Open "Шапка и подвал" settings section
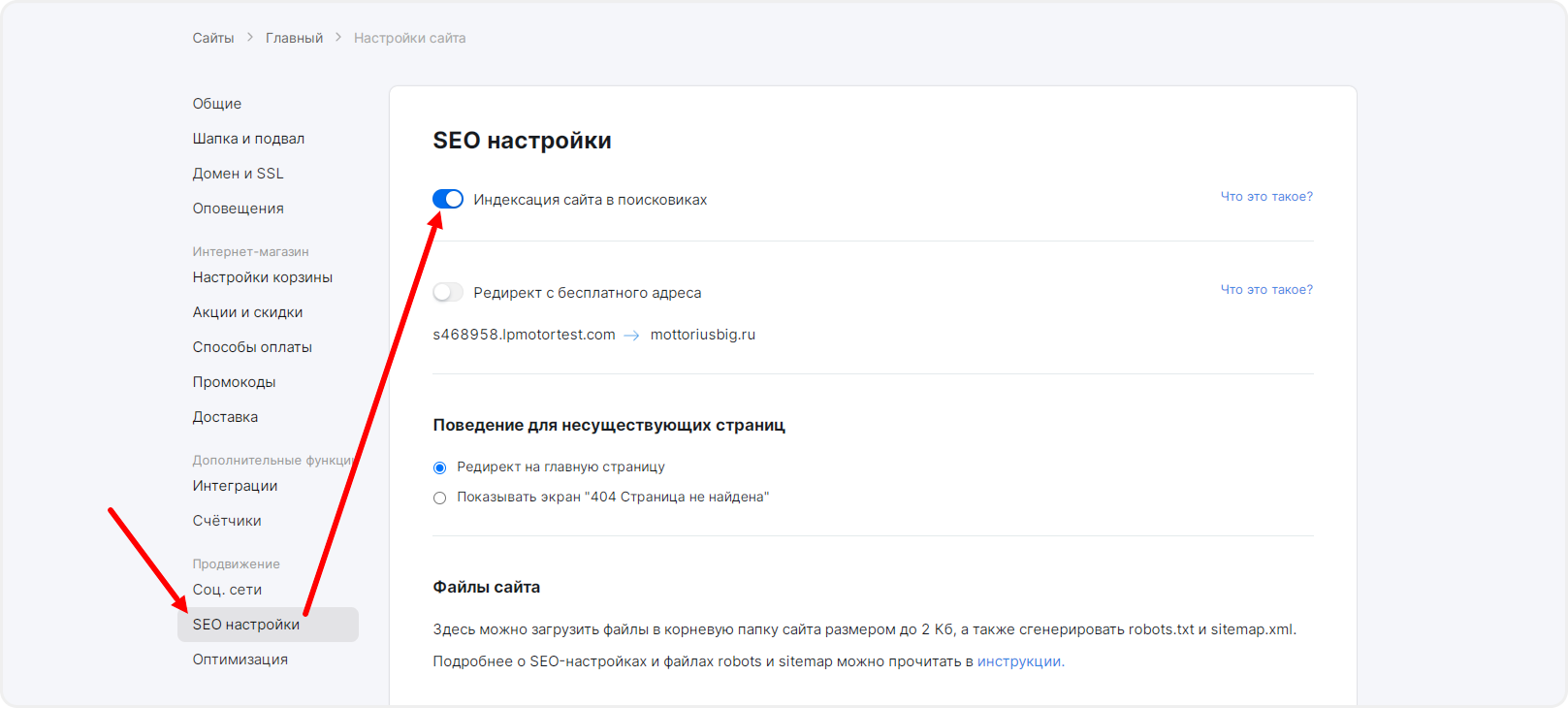Image resolution: width=1568 pixels, height=708 pixels. 248,139
